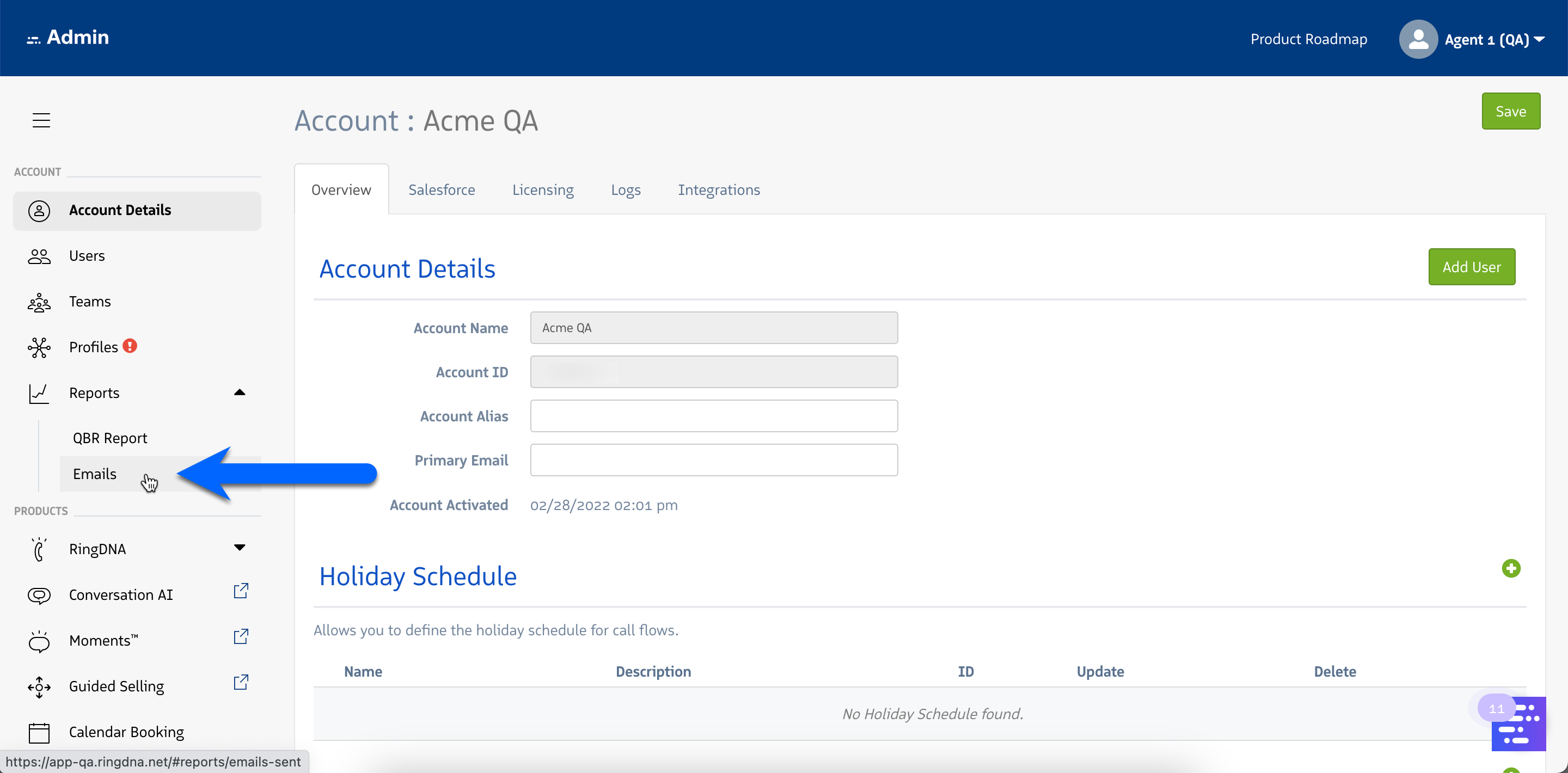Click the Agent 1 user avatar

(1418, 39)
